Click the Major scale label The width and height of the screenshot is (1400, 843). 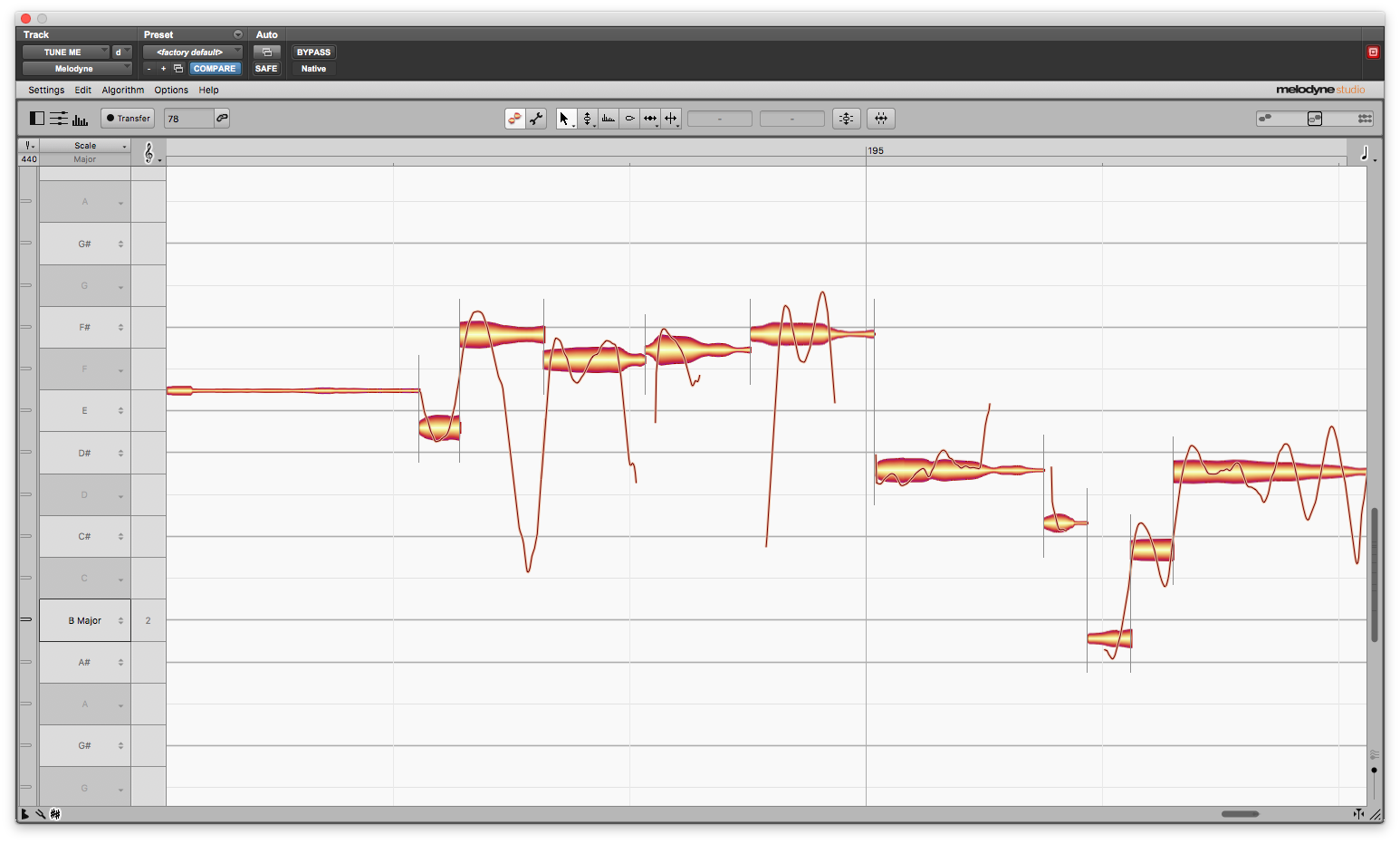[85, 159]
